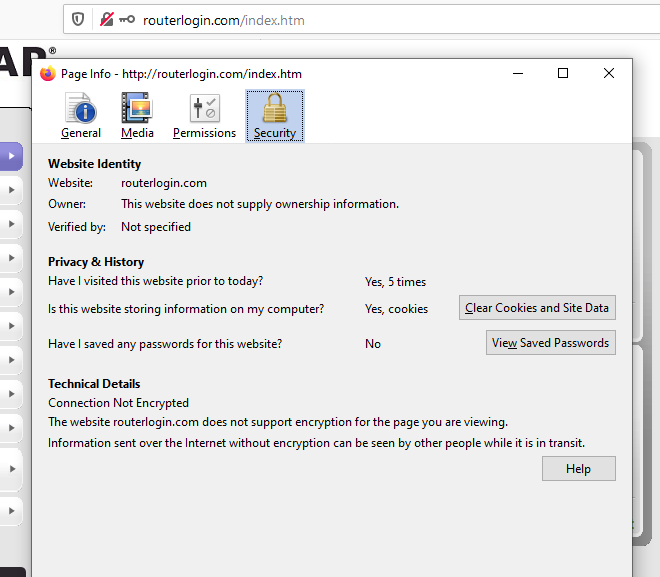Click 'Yes, cookies' storage answer
This screenshot has height=577, width=660.
396,309
